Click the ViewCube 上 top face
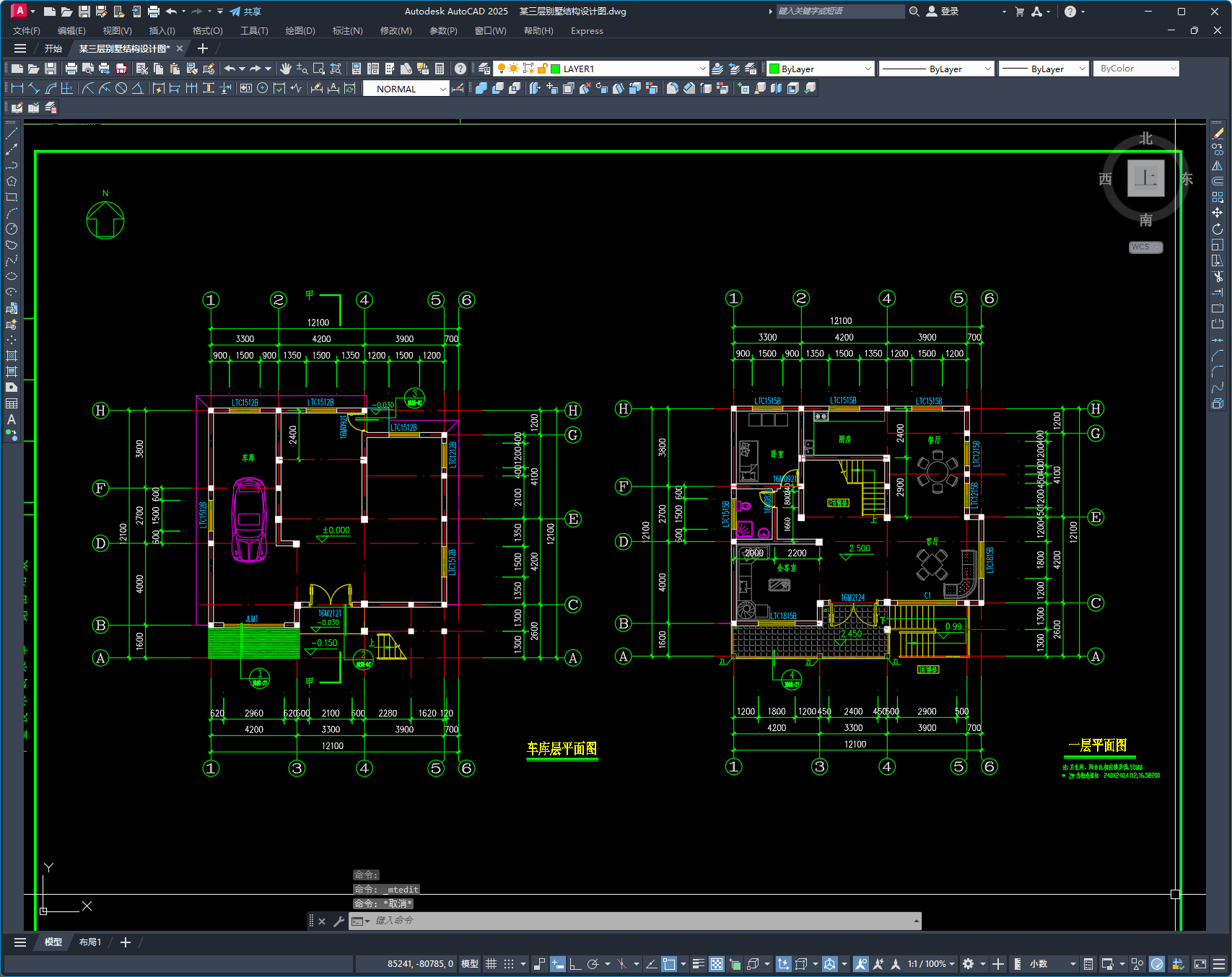Screen dimensions: 1232x977 [x=1145, y=178]
